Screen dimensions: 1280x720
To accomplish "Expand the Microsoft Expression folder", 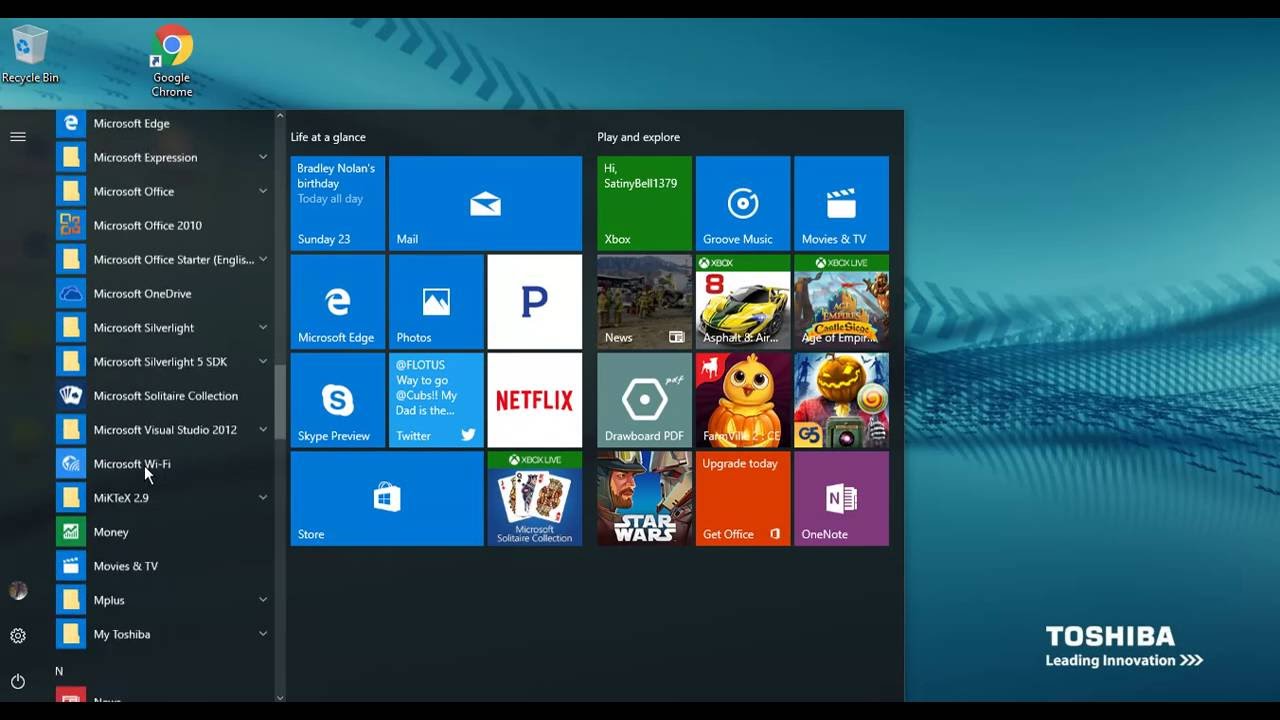I will point(263,157).
